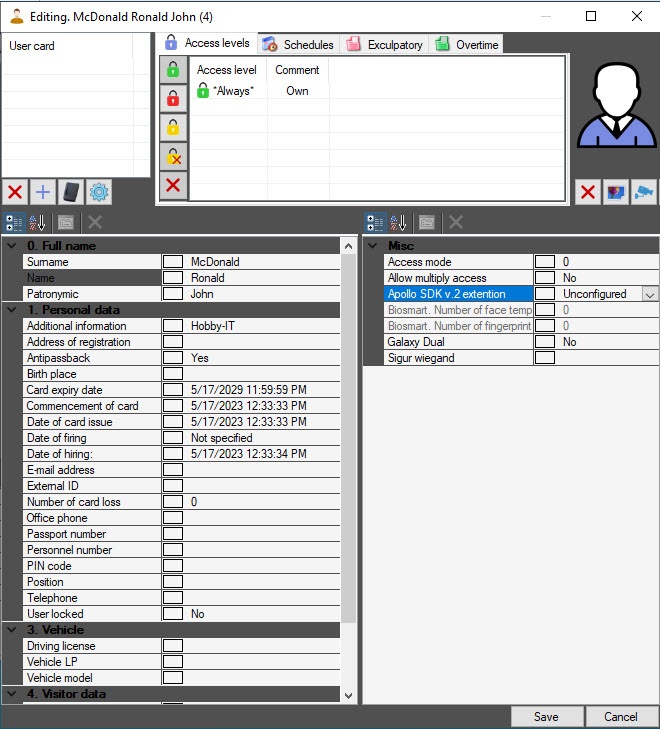Delete user card with red X under card list
The image size is (660, 729).
(15, 192)
